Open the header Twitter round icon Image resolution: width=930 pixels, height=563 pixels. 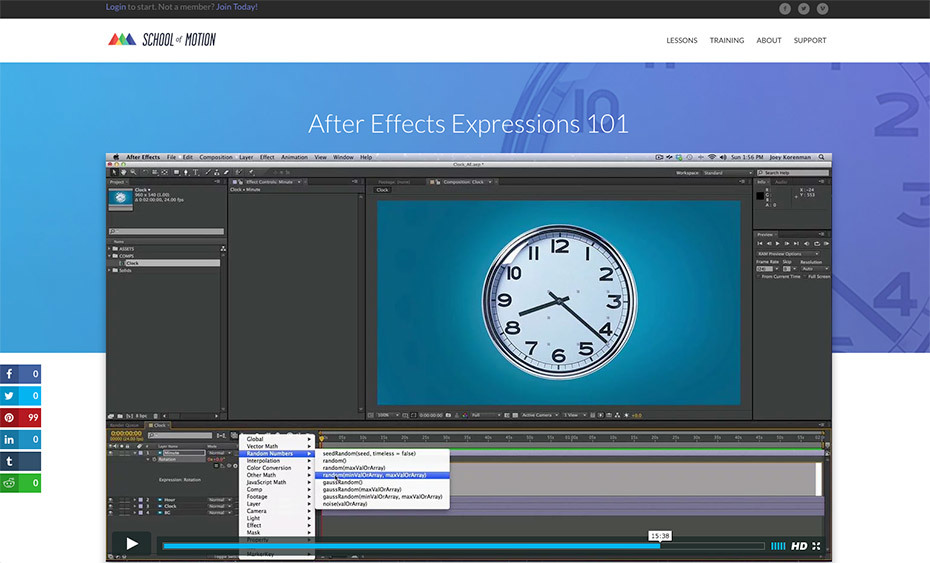coord(804,8)
